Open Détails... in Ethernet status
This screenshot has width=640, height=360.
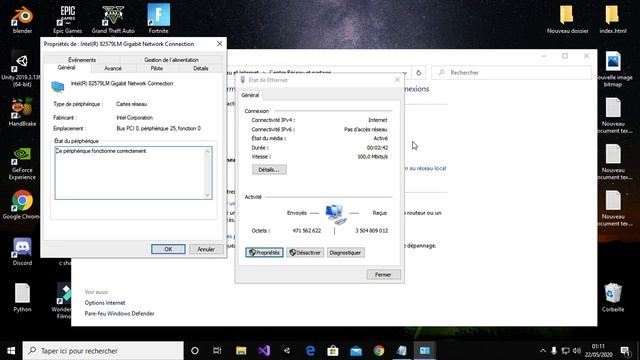point(269,170)
